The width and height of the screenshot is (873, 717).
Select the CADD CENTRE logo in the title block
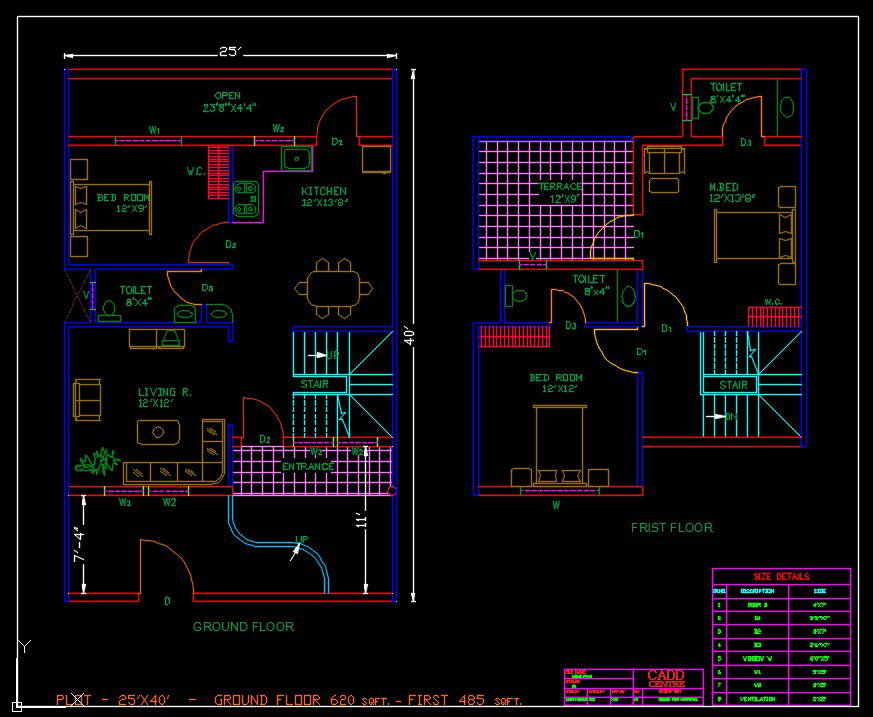click(666, 678)
